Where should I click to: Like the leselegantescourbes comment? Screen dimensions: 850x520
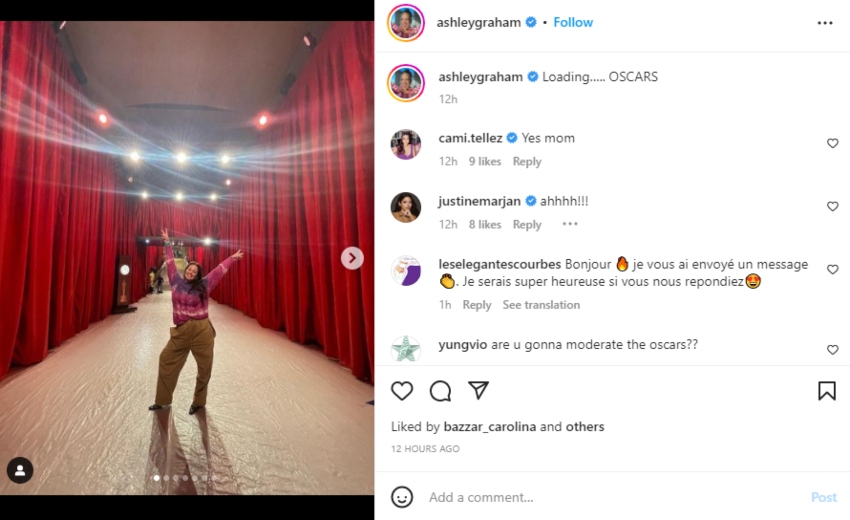[832, 270]
